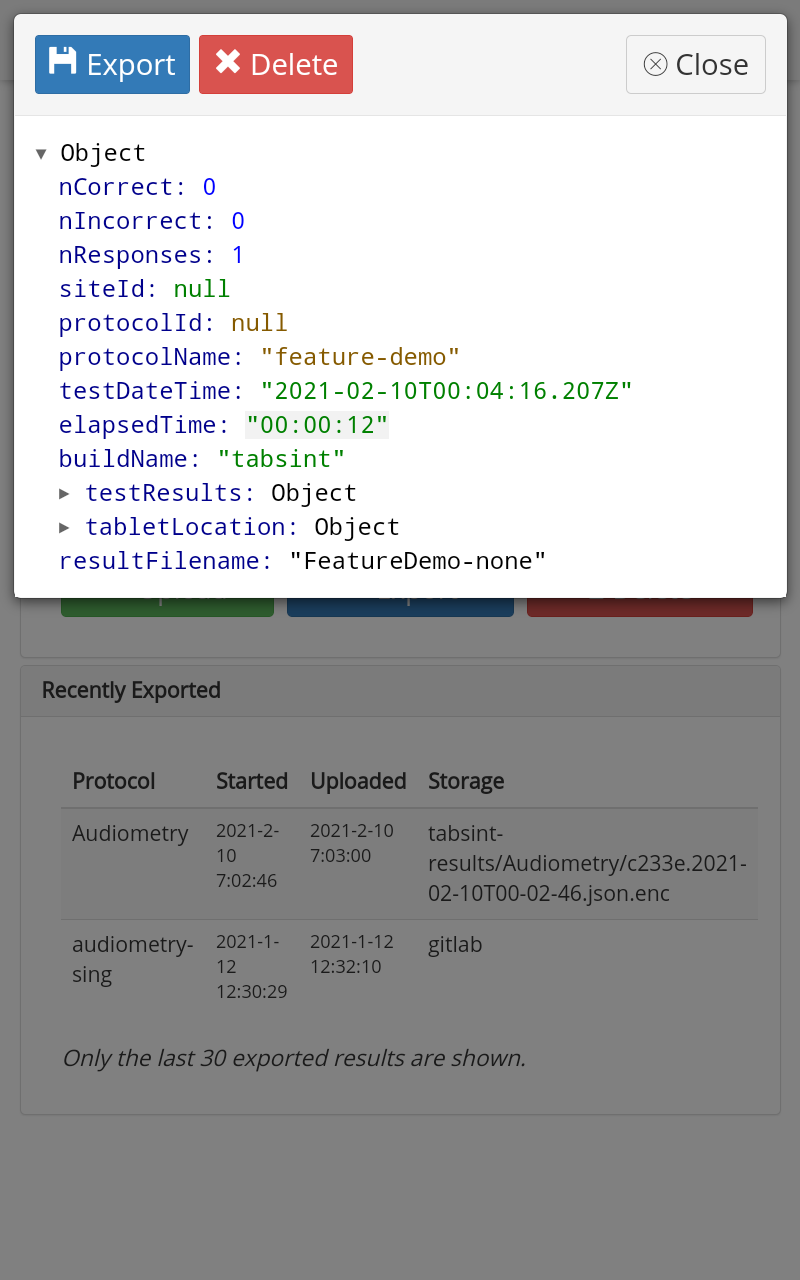Click the circled X Close icon
Viewport: 800px width, 1280px height.
pos(655,64)
